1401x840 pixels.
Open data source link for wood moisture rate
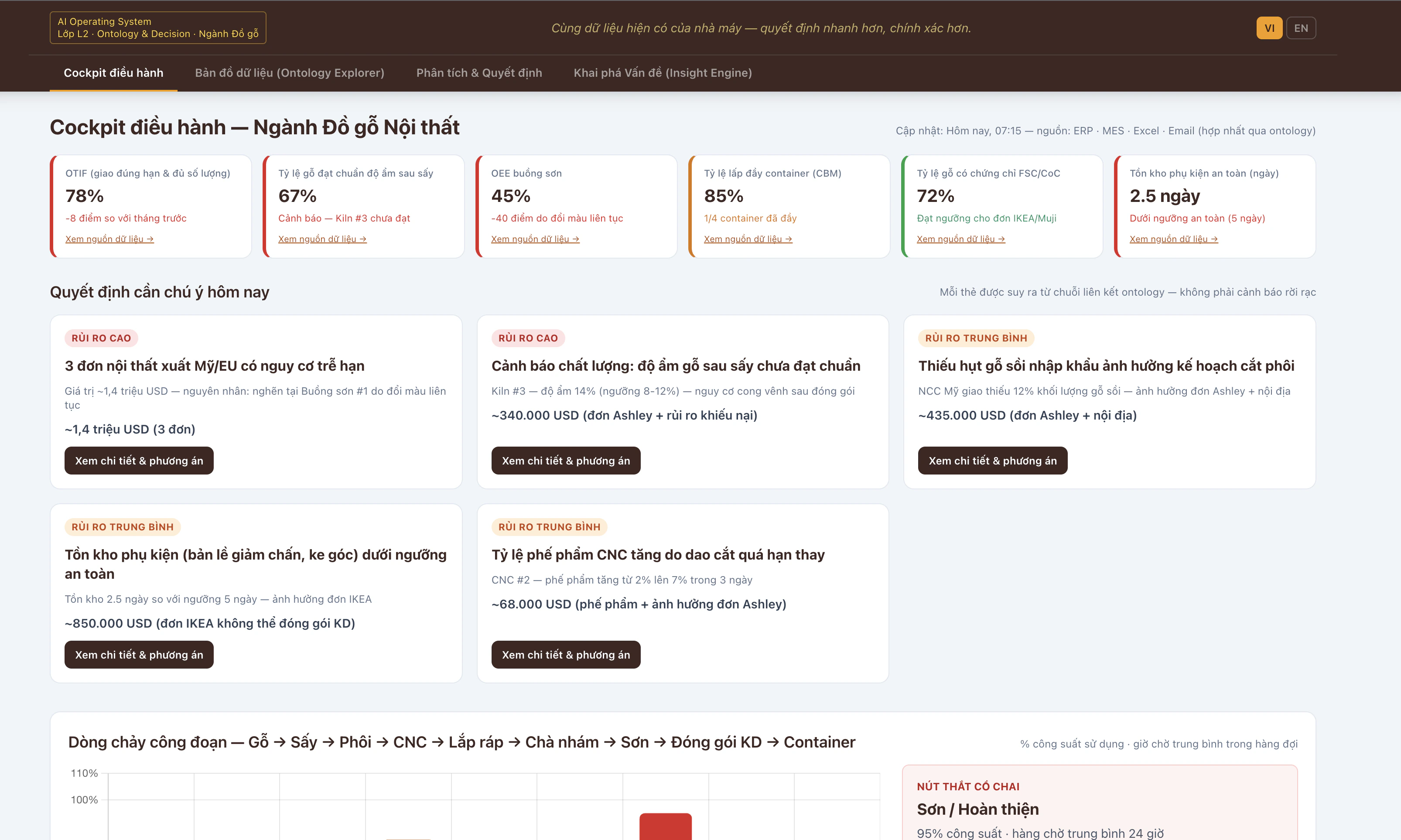tap(322, 239)
